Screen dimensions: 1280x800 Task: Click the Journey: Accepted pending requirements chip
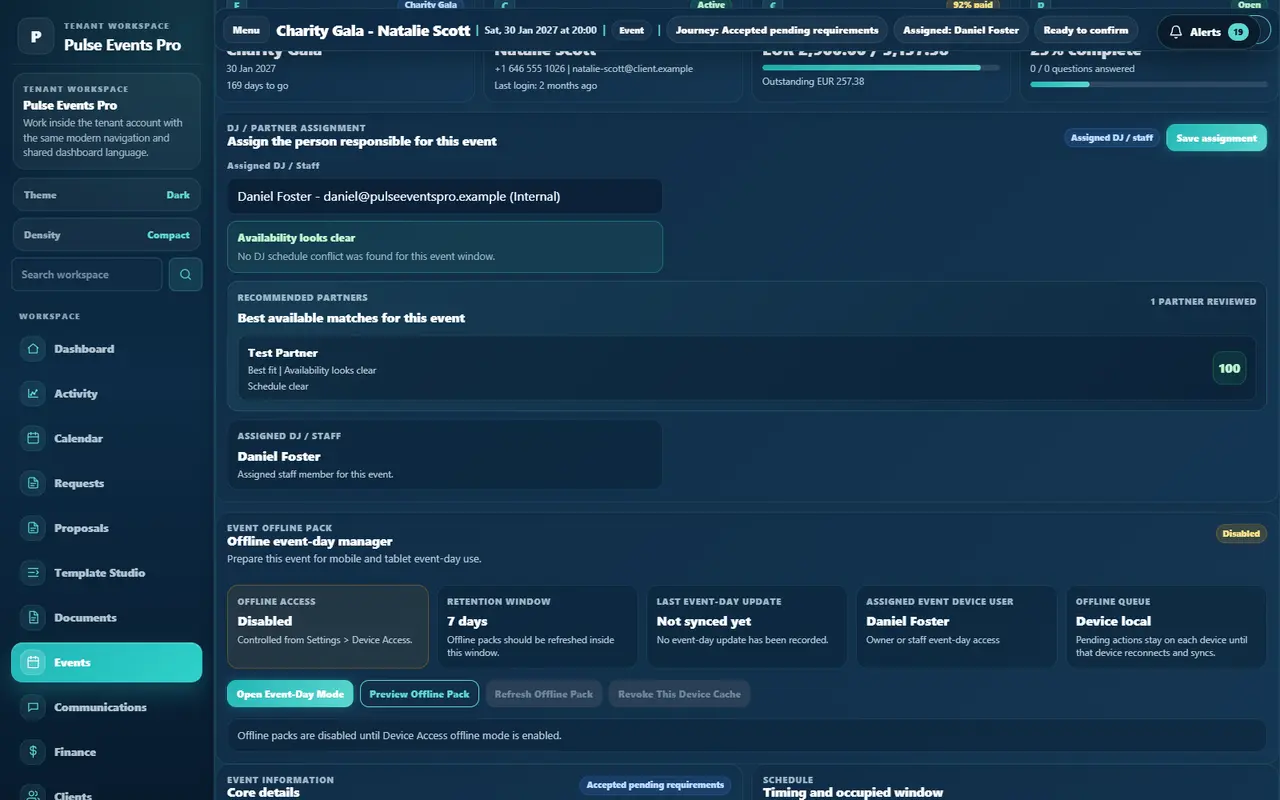point(777,30)
